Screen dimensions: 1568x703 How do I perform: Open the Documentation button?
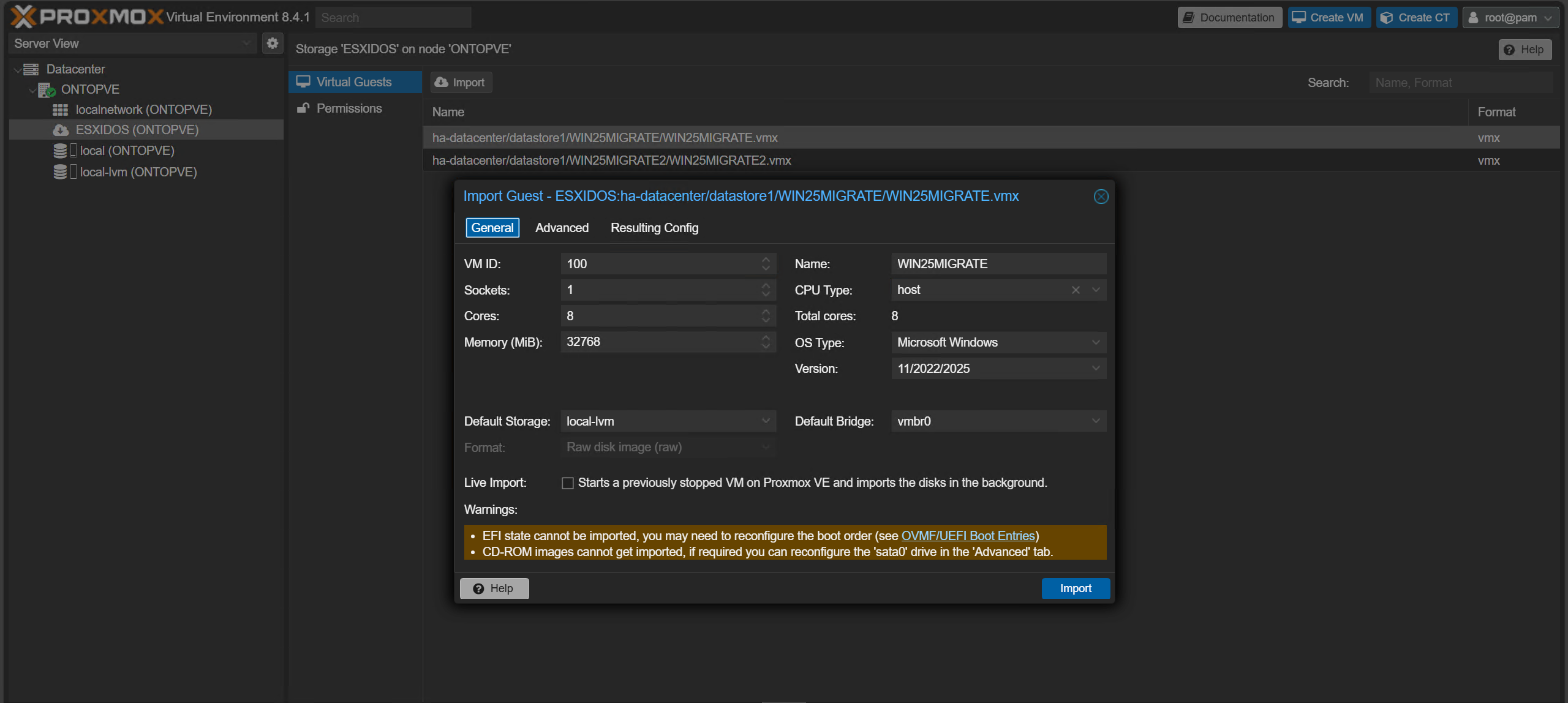coord(1229,18)
